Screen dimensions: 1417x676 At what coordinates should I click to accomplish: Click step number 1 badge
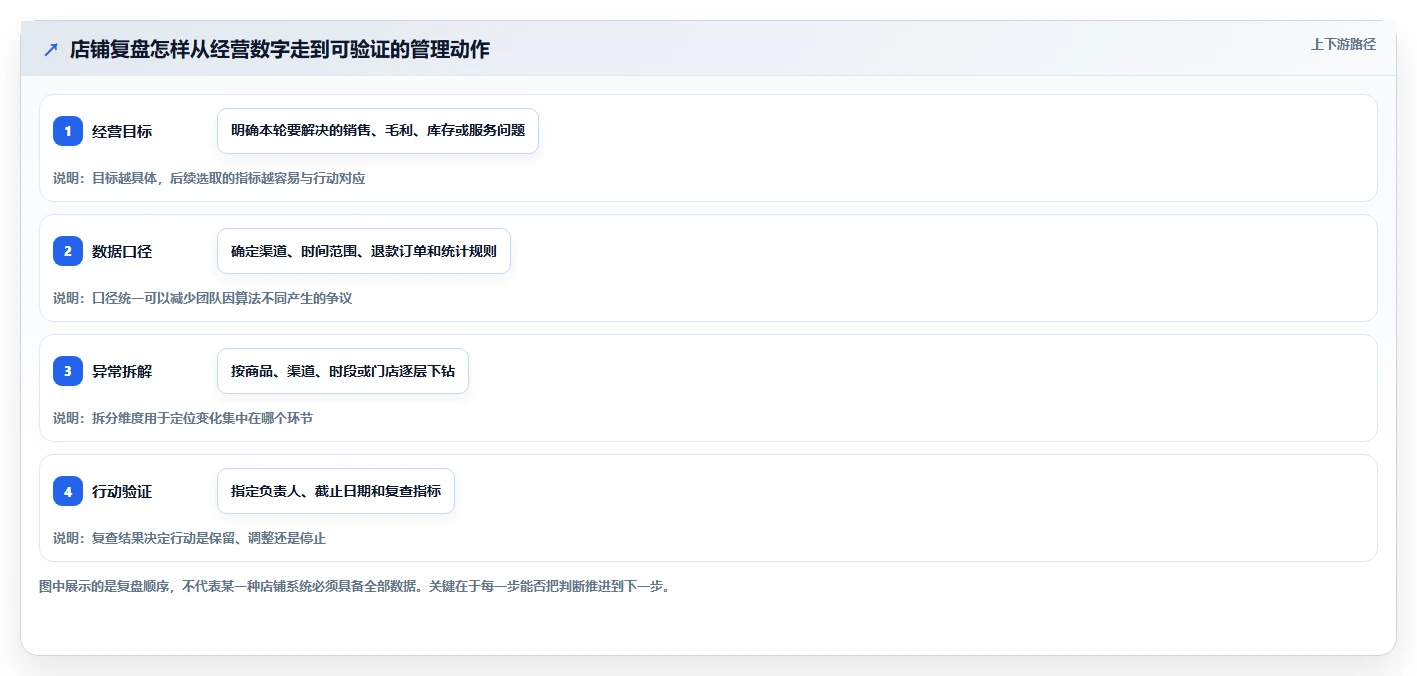[x=68, y=131]
